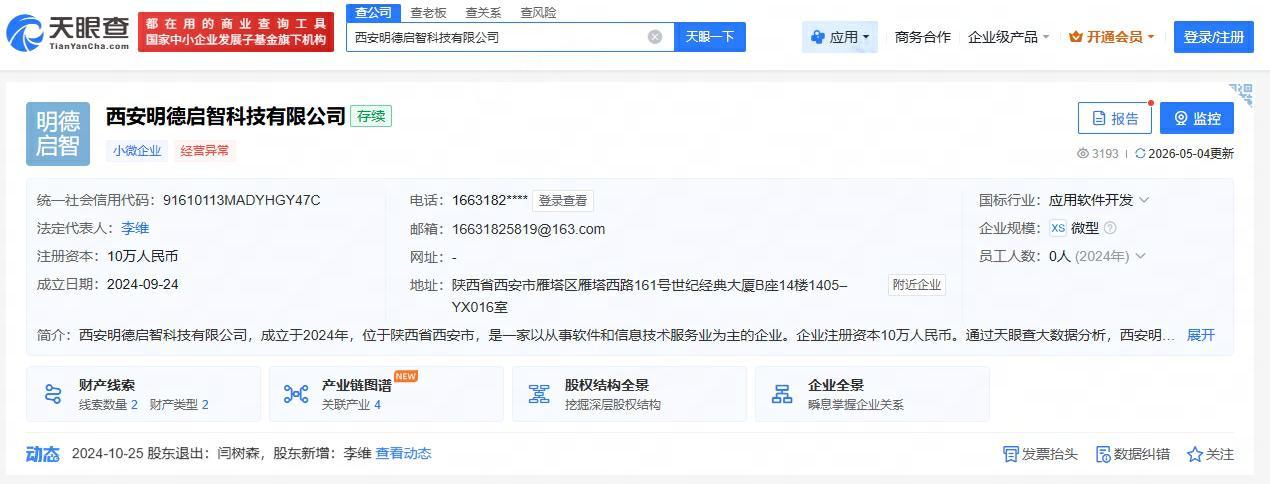This screenshot has height=484, width=1270.
Task: Click the 天眼一下 search button
Action: 710,37
